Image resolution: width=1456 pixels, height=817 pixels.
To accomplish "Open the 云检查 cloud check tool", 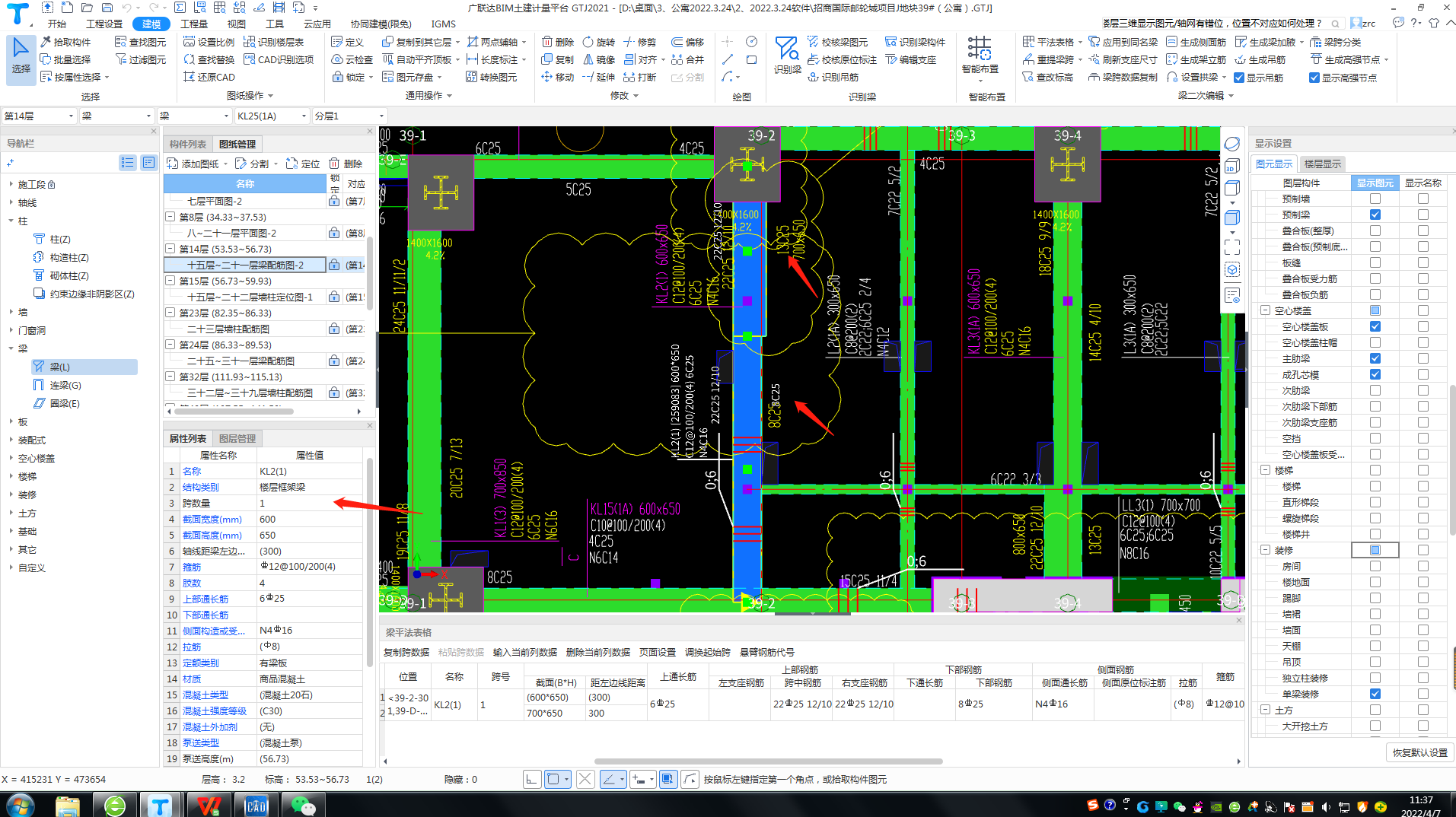I will pyautogui.click(x=352, y=59).
